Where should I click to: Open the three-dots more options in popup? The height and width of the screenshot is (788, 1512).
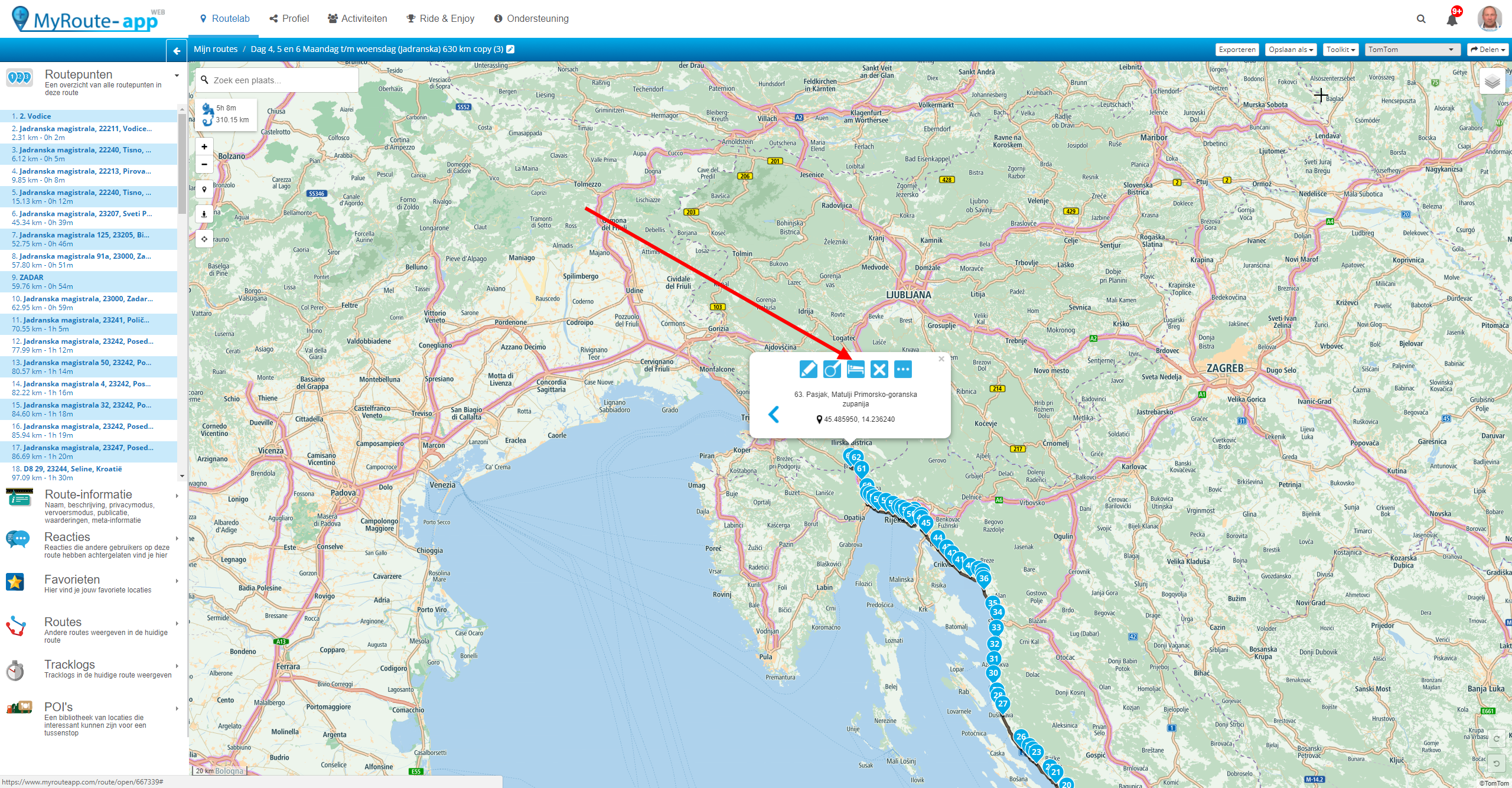click(x=902, y=370)
